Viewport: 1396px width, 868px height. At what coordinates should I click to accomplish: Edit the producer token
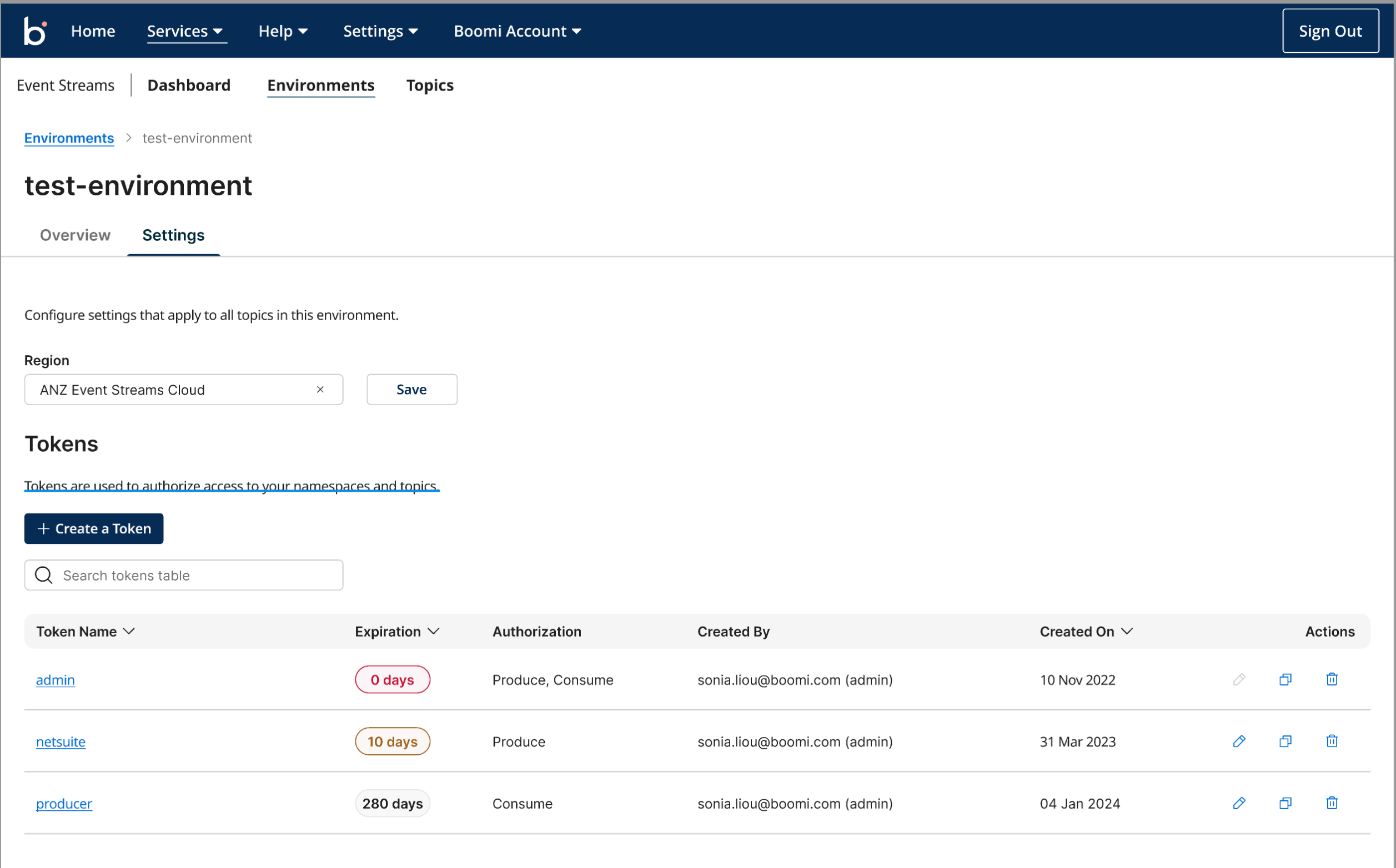tap(1239, 803)
